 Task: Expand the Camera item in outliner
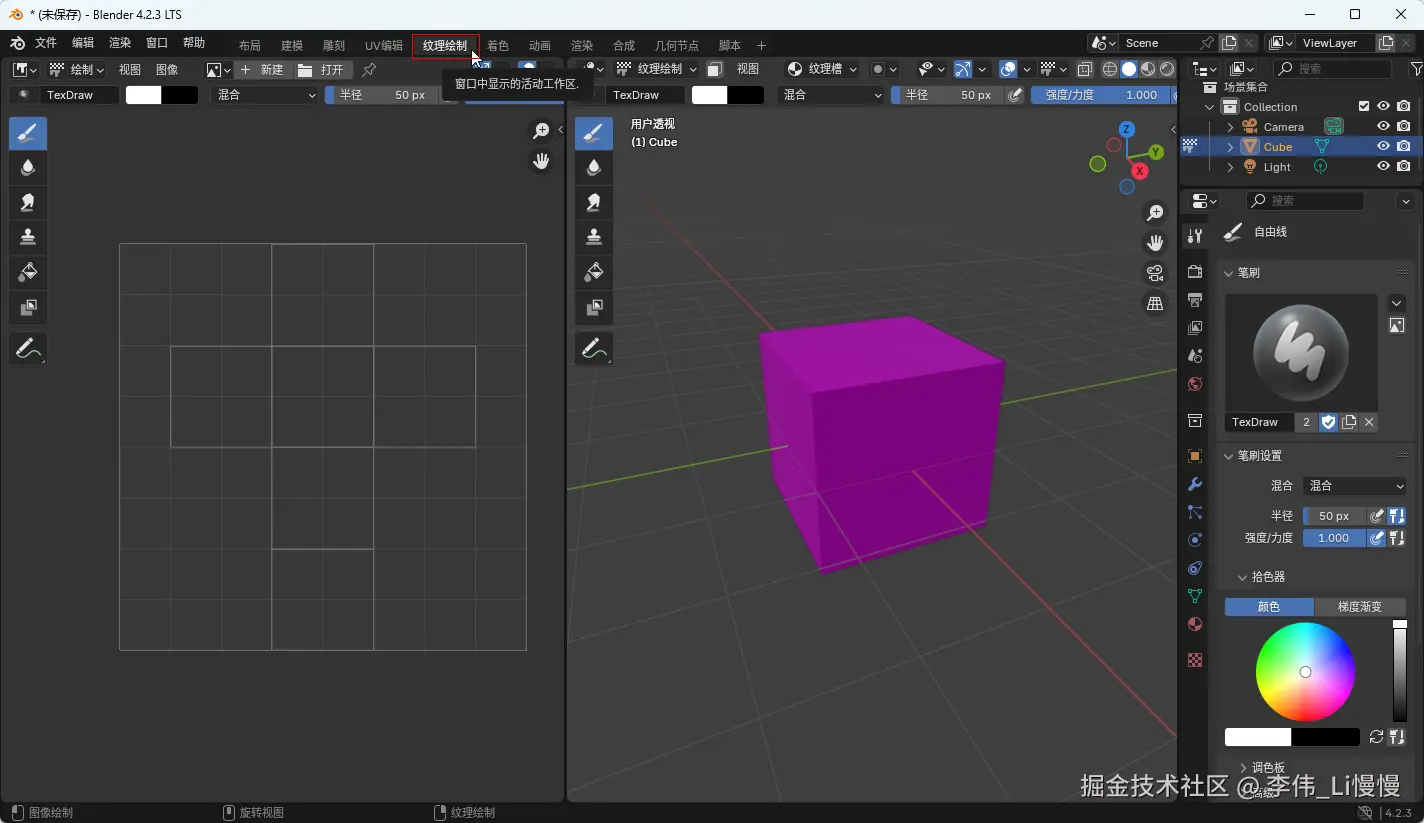[x=1230, y=127]
